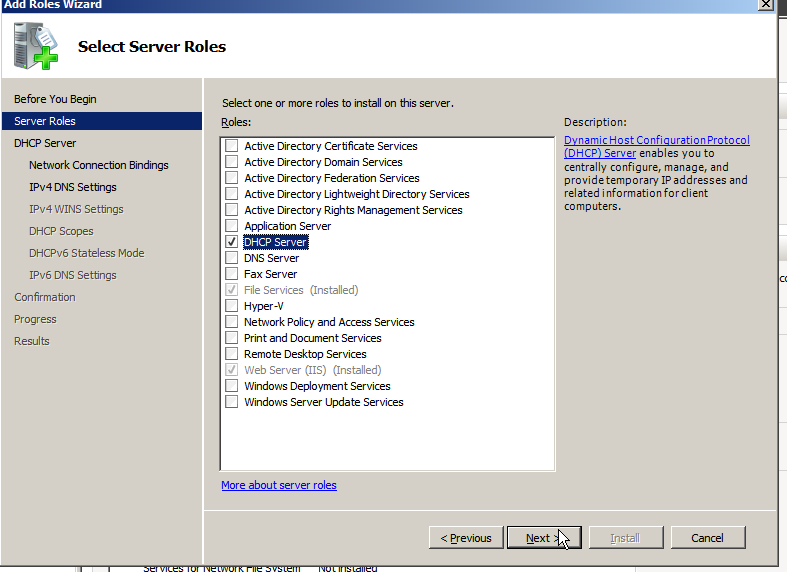Enable the Application Server role checkbox
The image size is (787, 572).
pyautogui.click(x=231, y=226)
